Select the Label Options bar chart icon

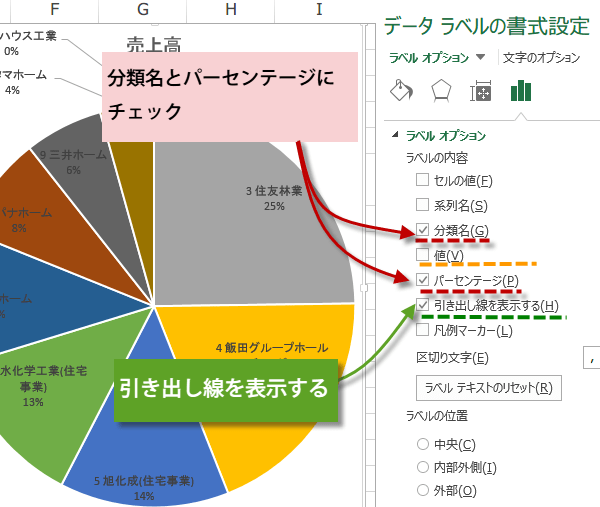tap(521, 92)
